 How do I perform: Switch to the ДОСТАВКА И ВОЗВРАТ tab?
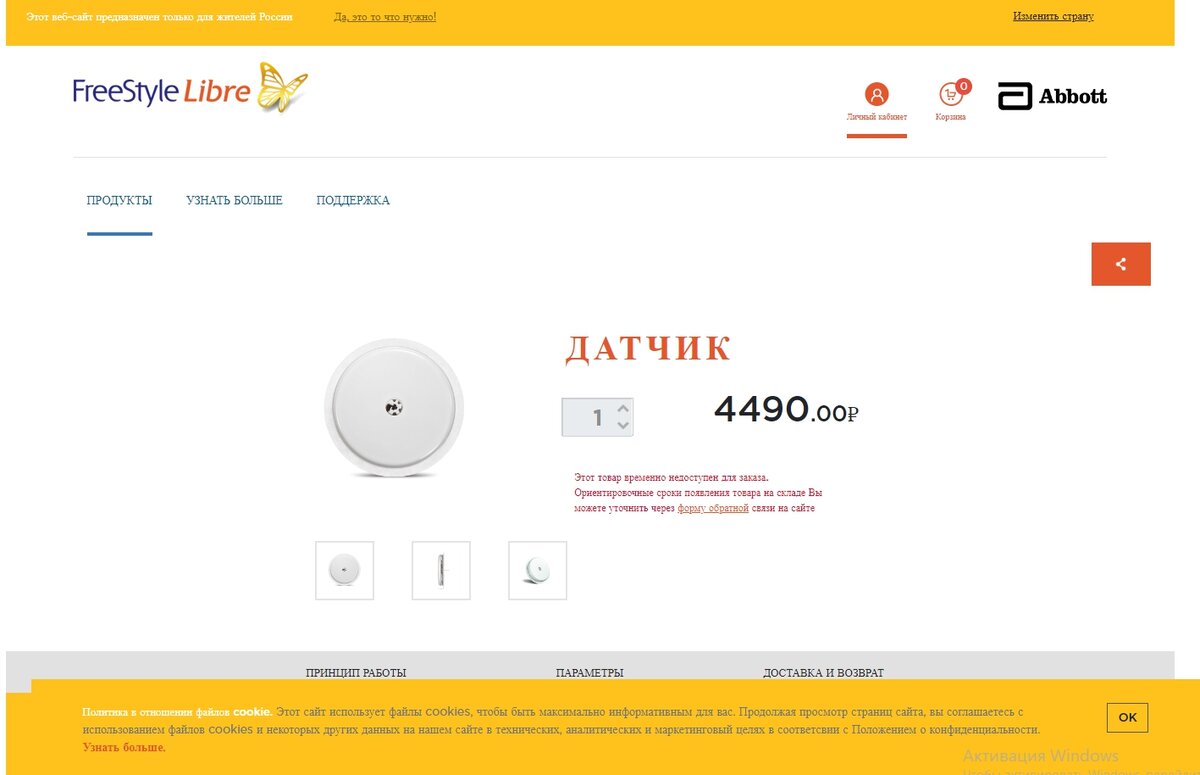tap(823, 673)
